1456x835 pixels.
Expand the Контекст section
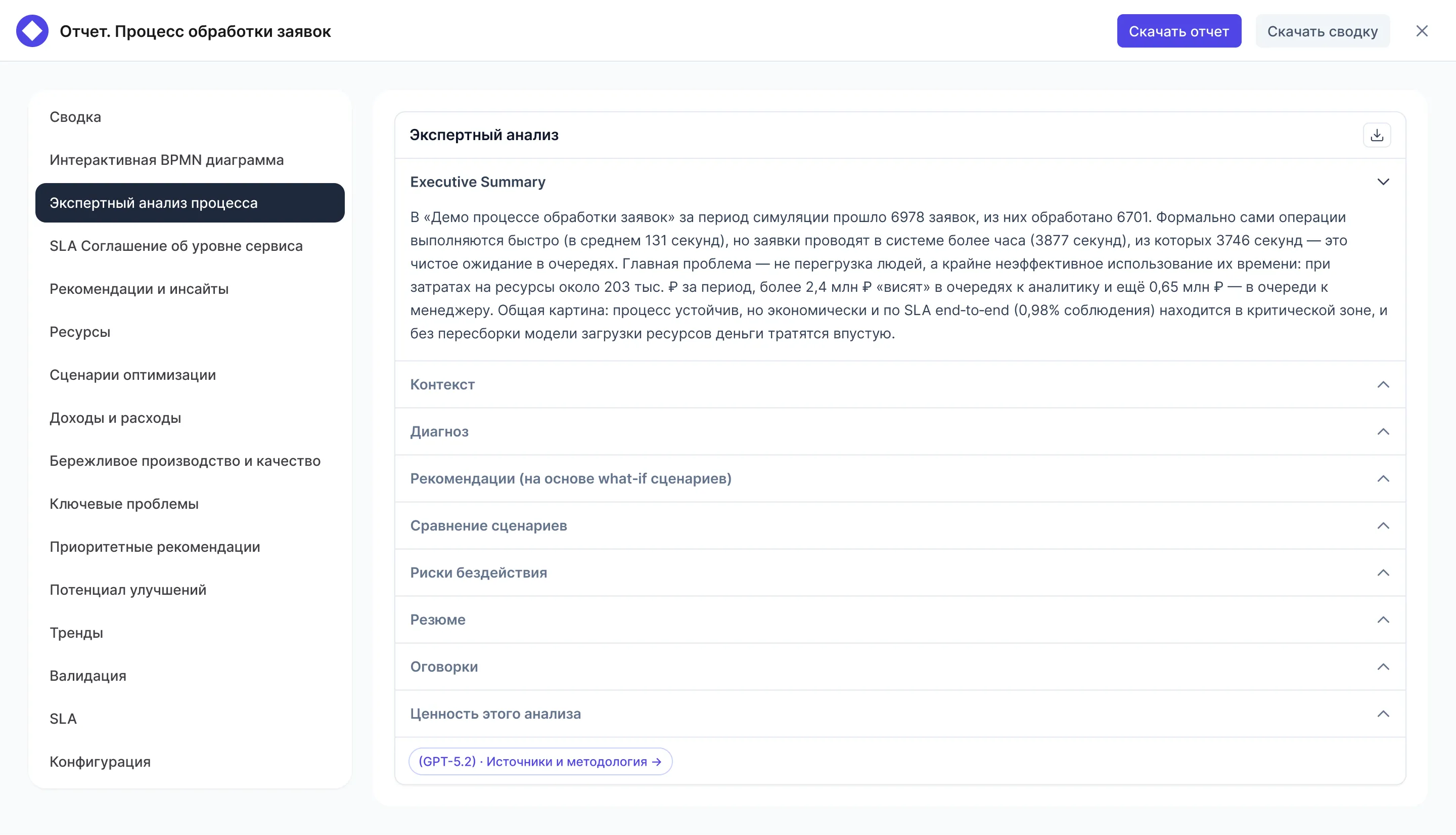1383,384
